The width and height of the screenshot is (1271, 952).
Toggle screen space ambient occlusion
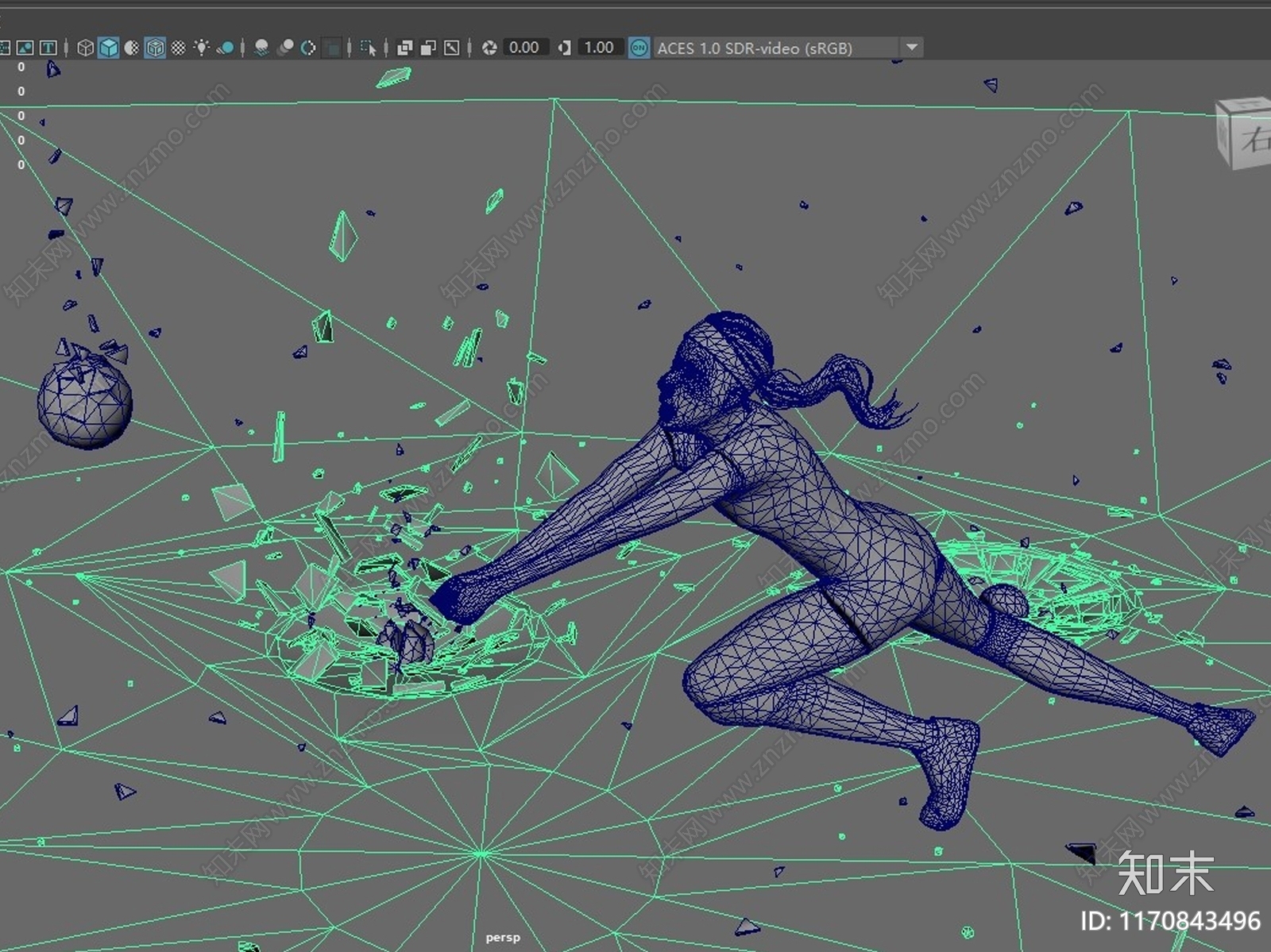[x=261, y=48]
